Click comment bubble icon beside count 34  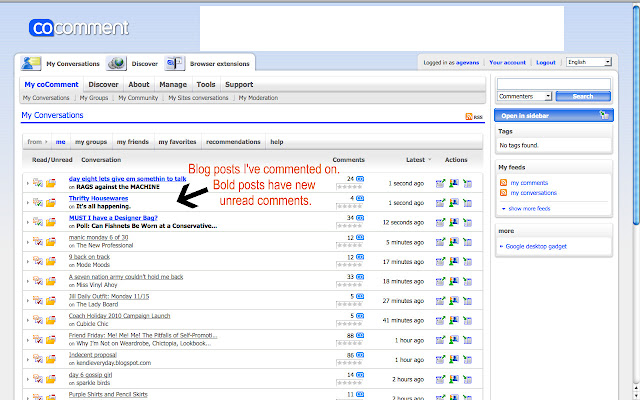(360, 218)
